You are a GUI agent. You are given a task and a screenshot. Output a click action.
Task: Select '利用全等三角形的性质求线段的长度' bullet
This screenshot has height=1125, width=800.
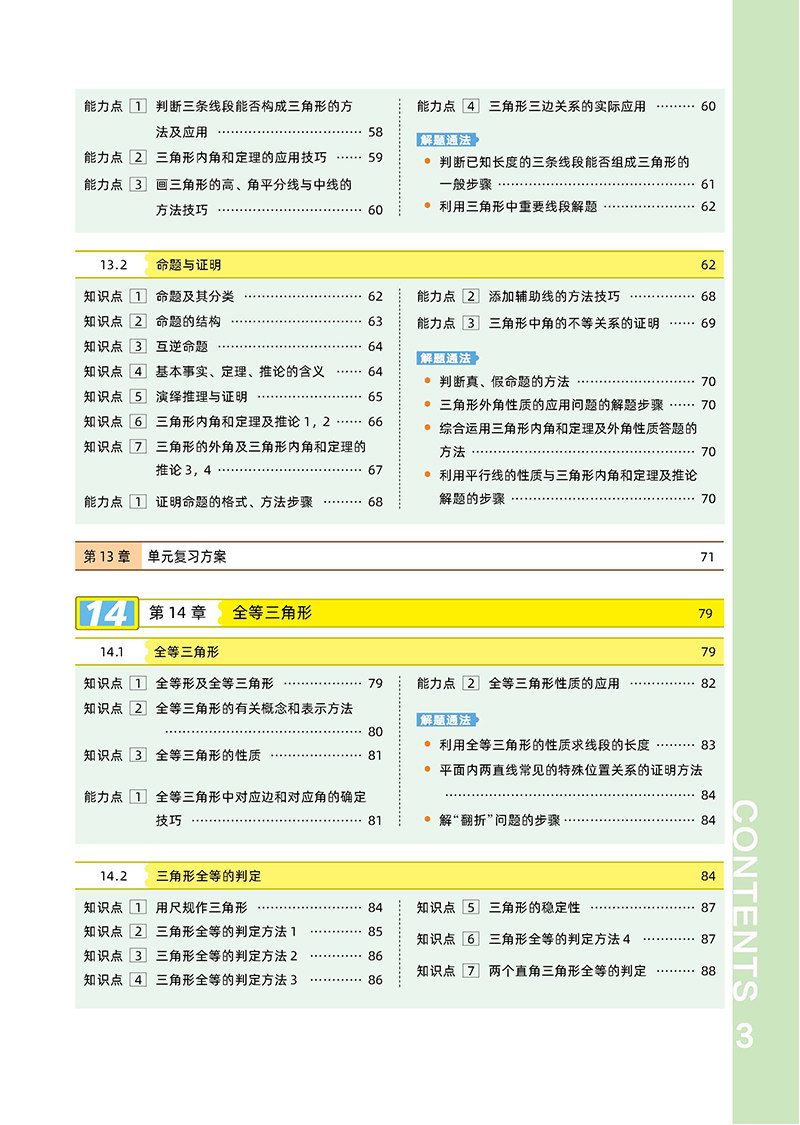coord(545,745)
